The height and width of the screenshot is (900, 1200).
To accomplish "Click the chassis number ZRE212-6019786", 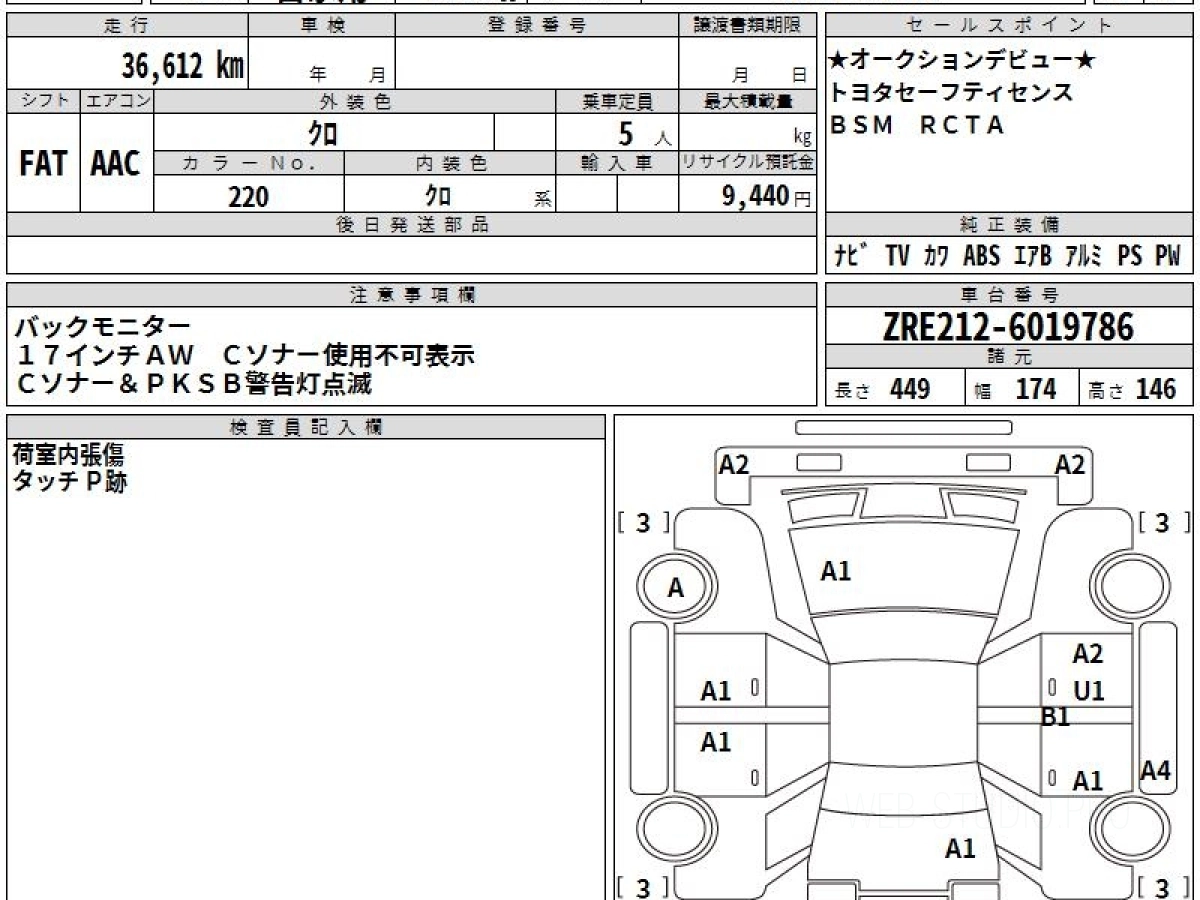I will [1009, 327].
